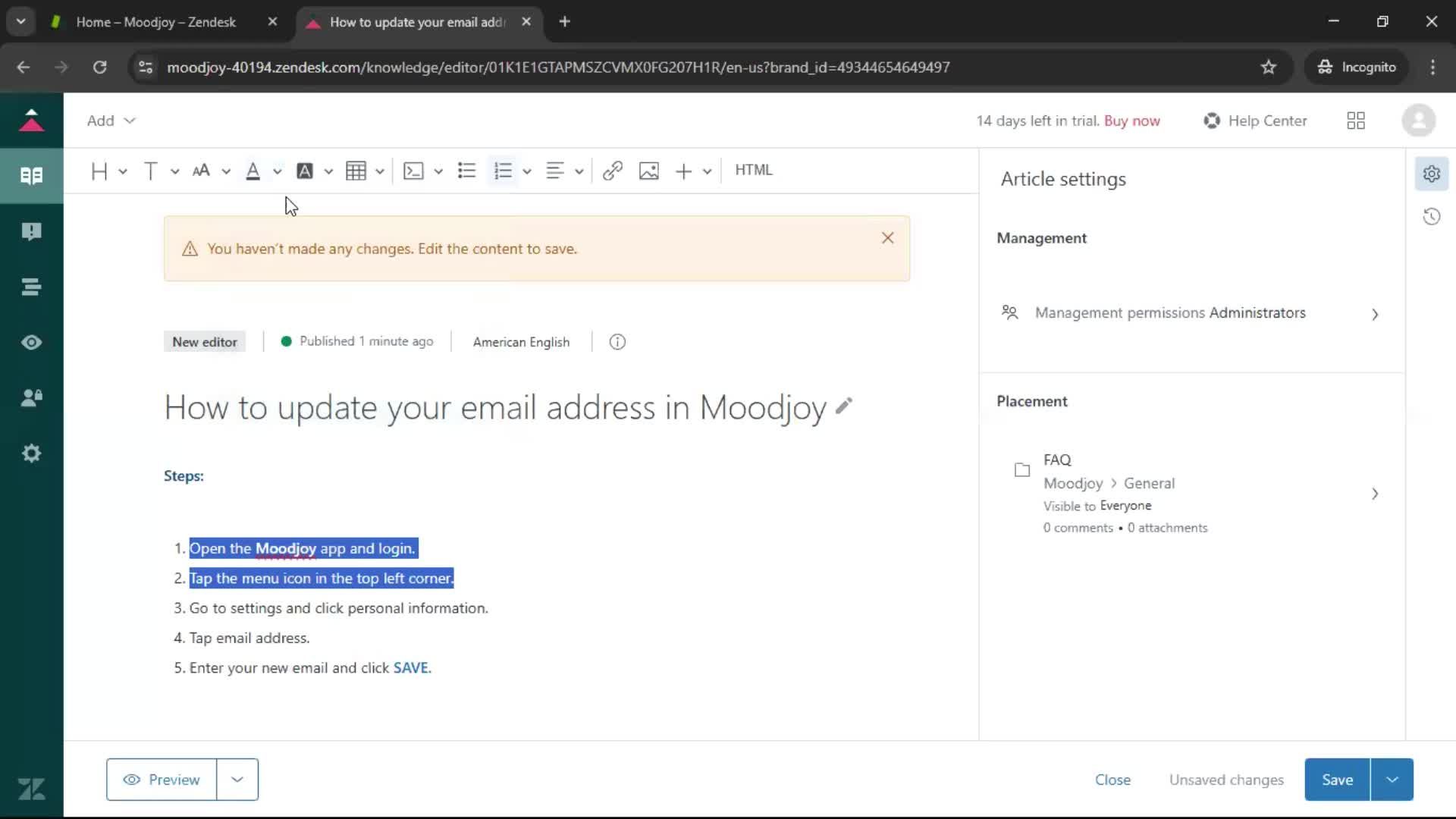Click the Zendesk logo at sidebar bottom

tap(32, 789)
